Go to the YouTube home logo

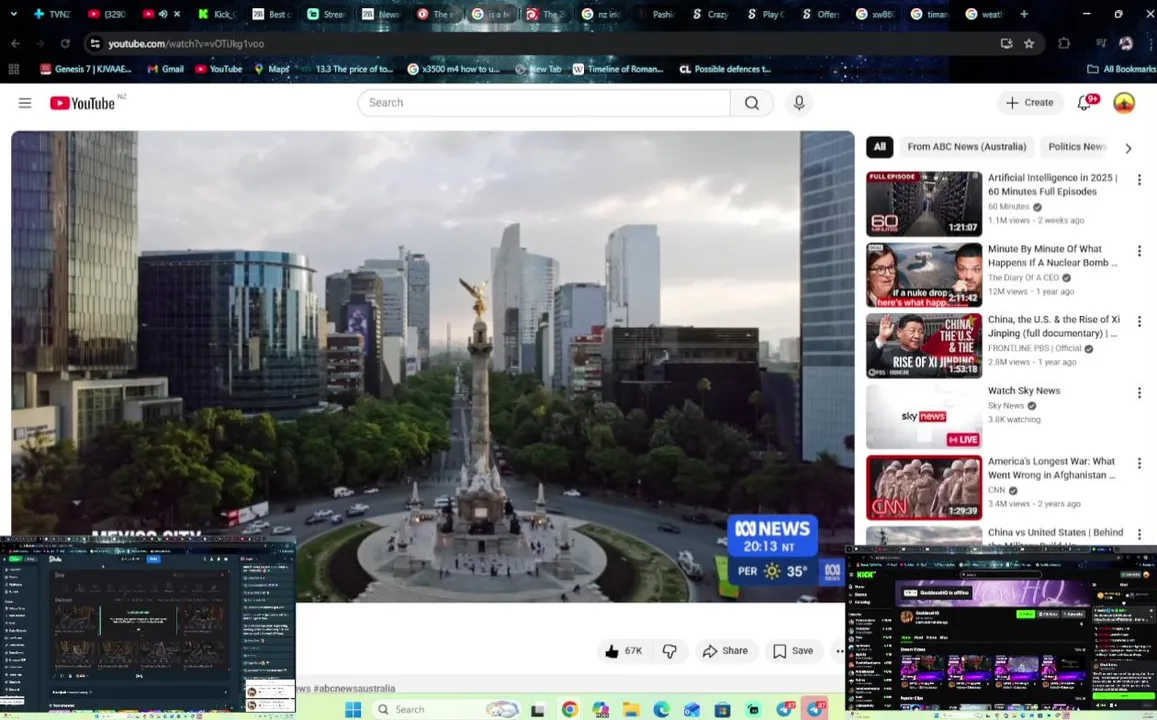(x=83, y=103)
